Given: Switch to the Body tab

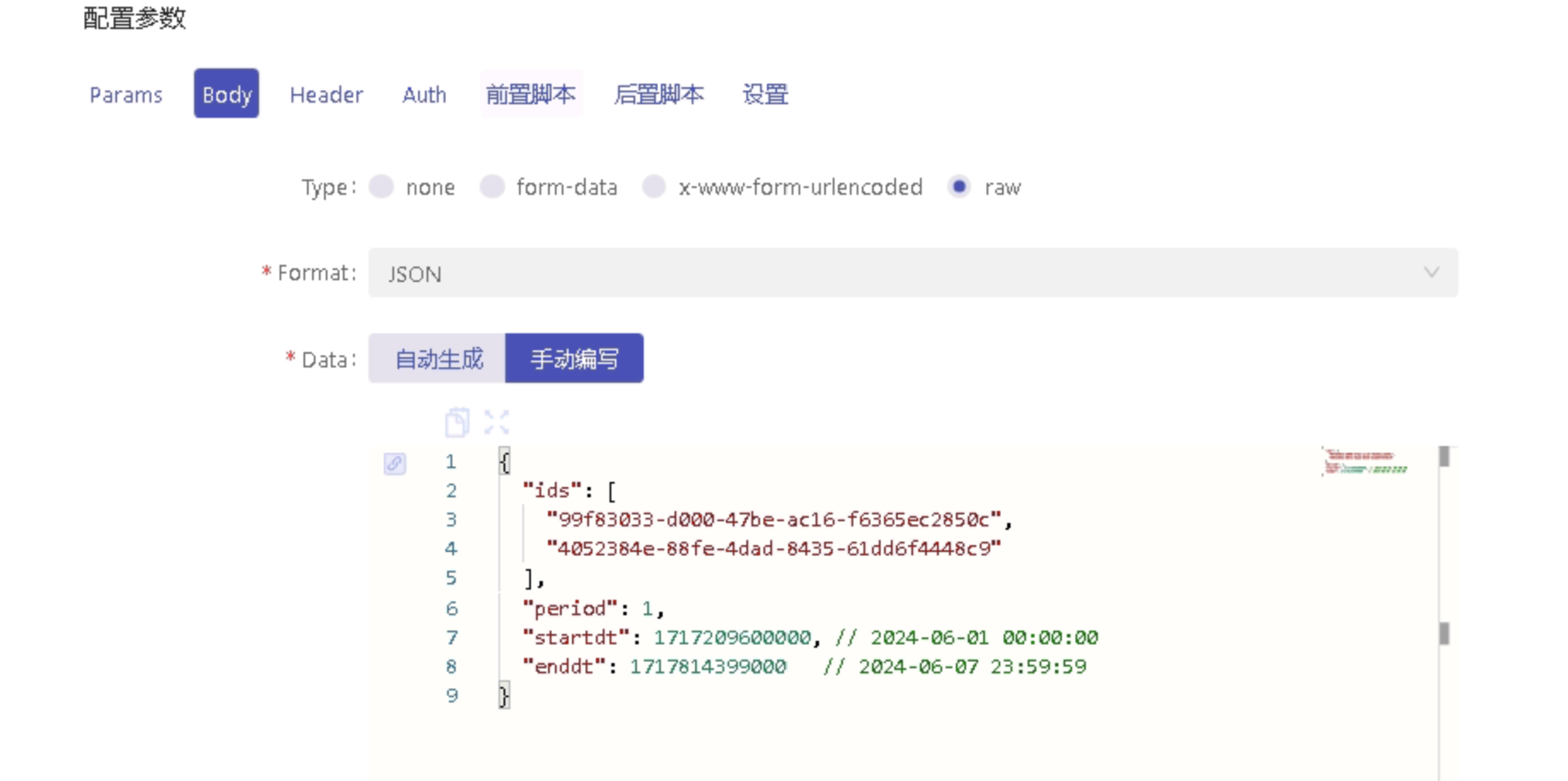Looking at the screenshot, I should 227,94.
